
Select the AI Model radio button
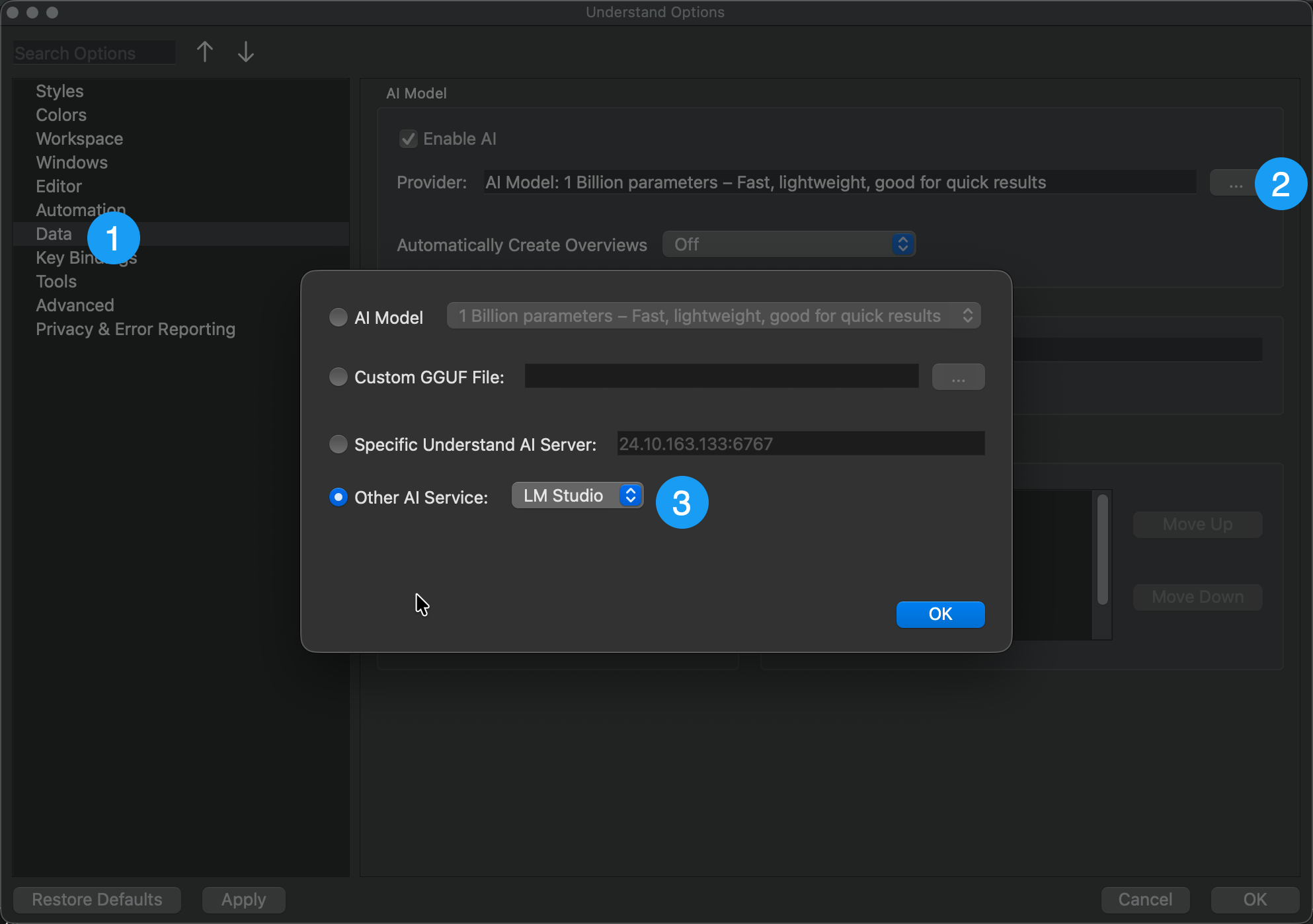pyautogui.click(x=338, y=317)
